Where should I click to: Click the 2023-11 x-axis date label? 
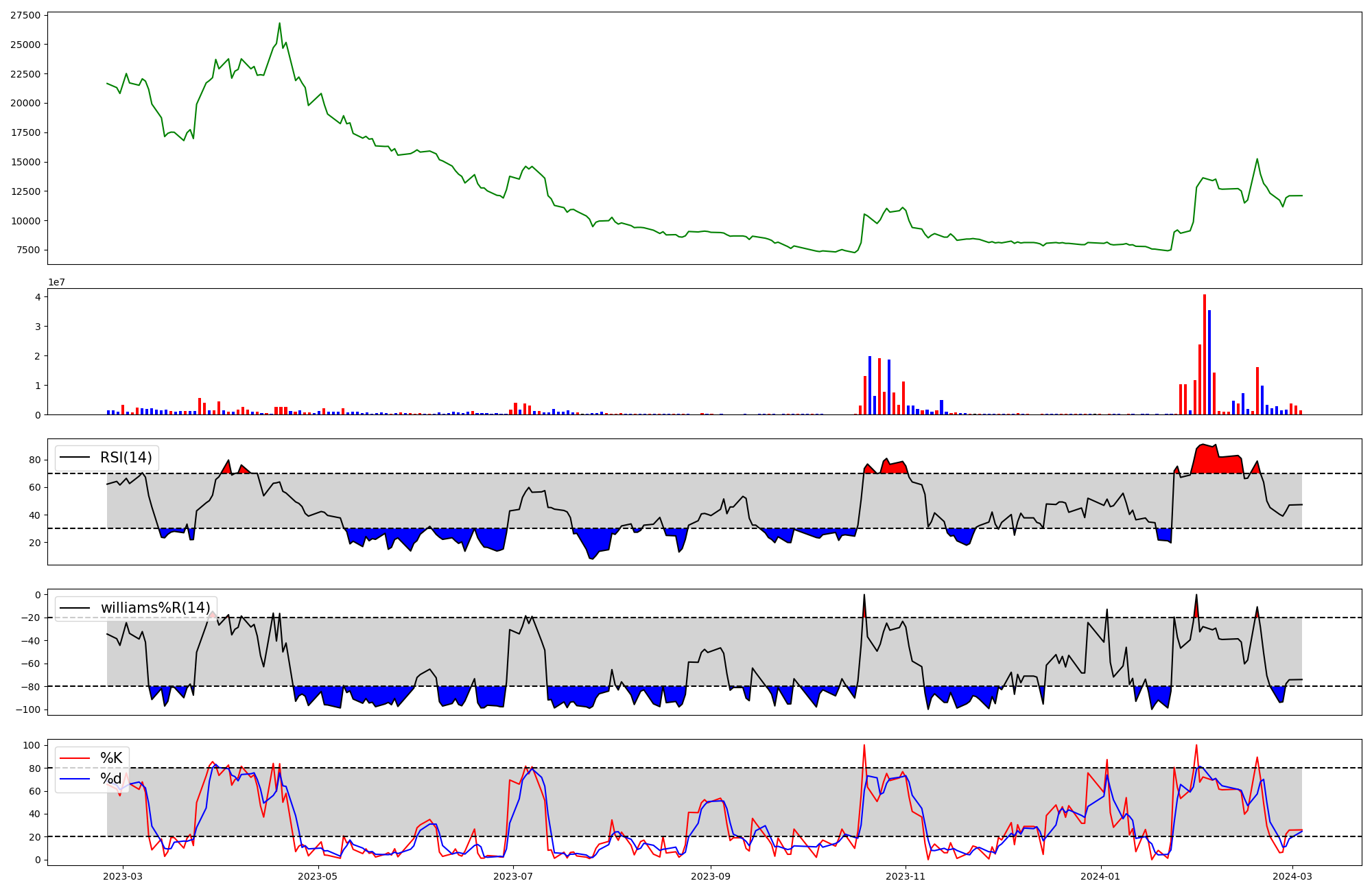point(906,876)
